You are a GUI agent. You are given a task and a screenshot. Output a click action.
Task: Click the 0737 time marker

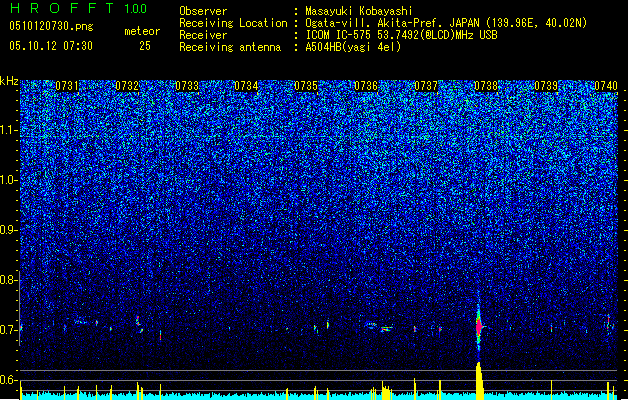pos(426,86)
